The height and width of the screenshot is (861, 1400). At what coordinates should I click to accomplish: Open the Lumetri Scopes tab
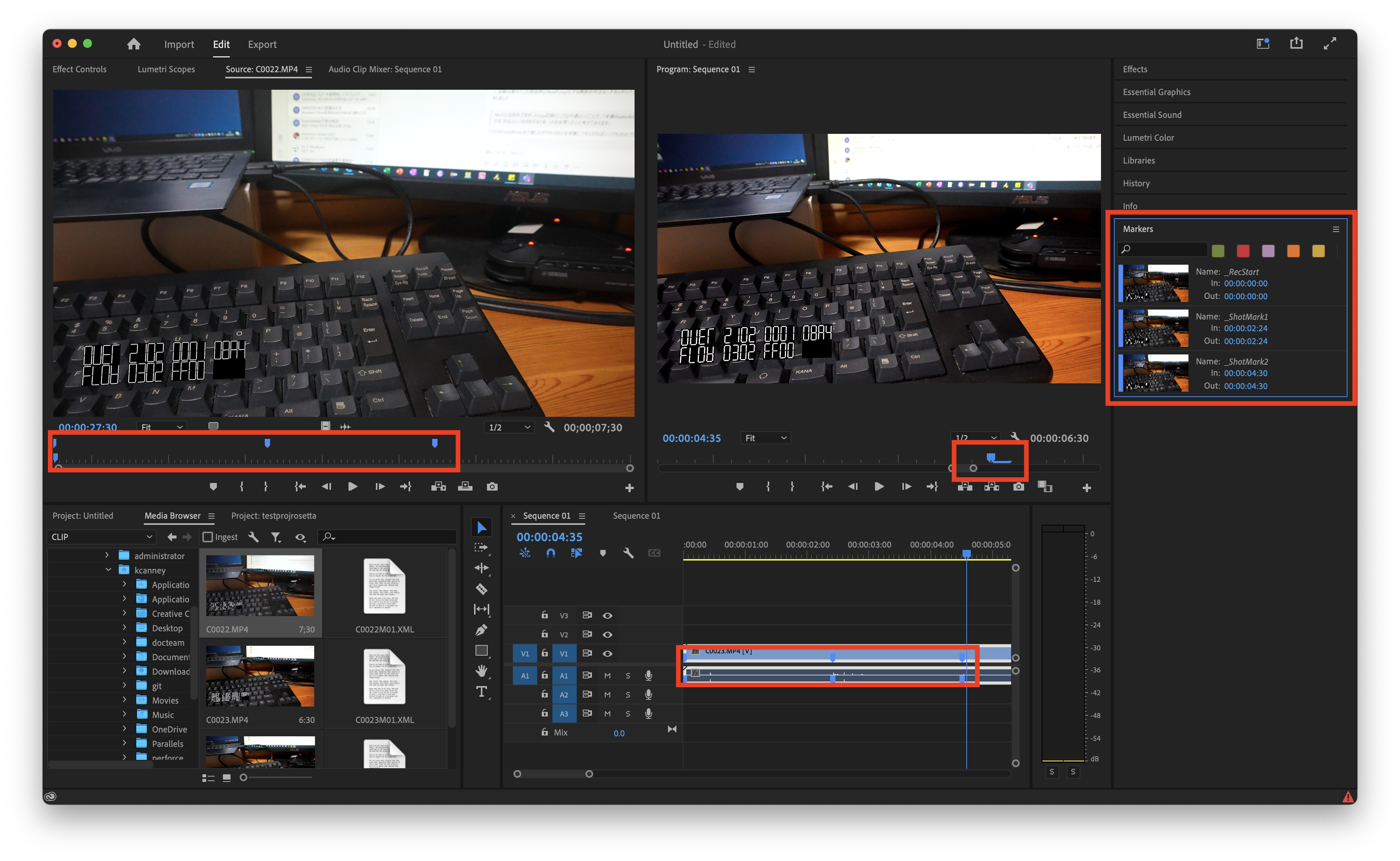(x=166, y=70)
